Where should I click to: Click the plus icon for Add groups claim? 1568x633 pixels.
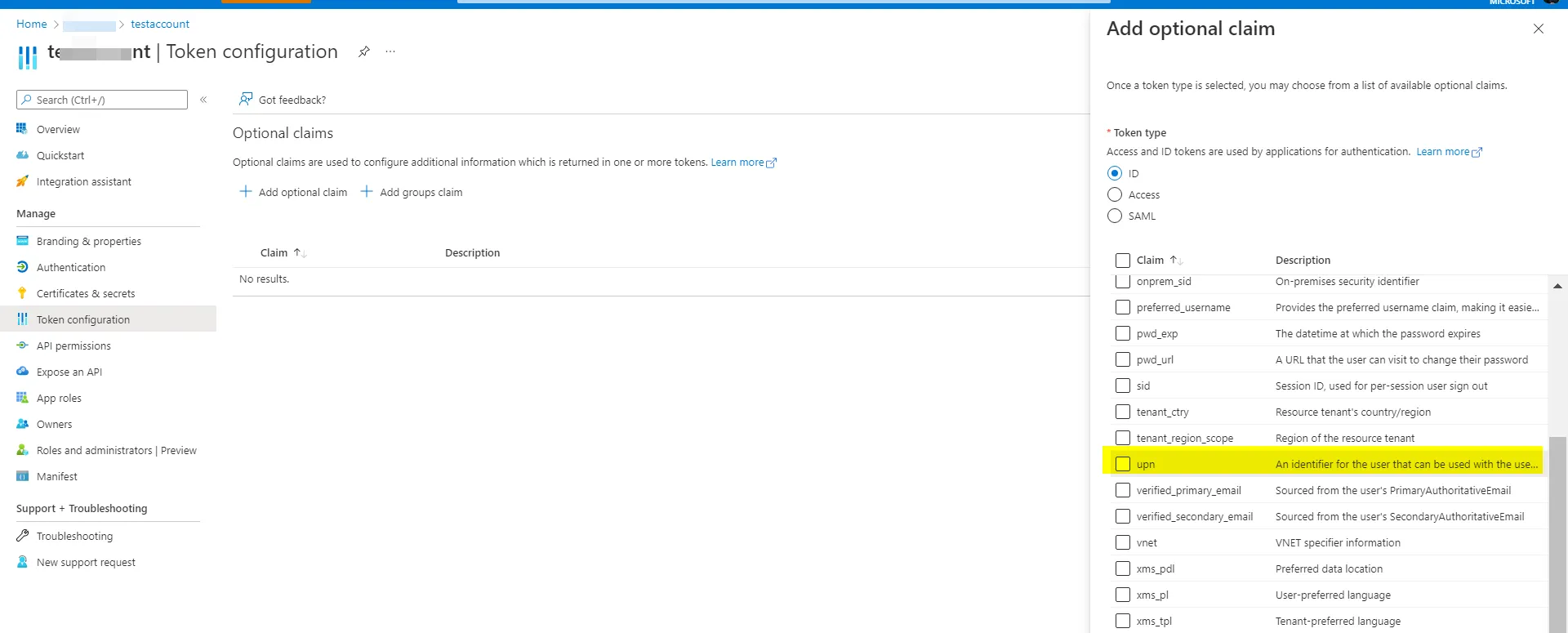coord(367,192)
